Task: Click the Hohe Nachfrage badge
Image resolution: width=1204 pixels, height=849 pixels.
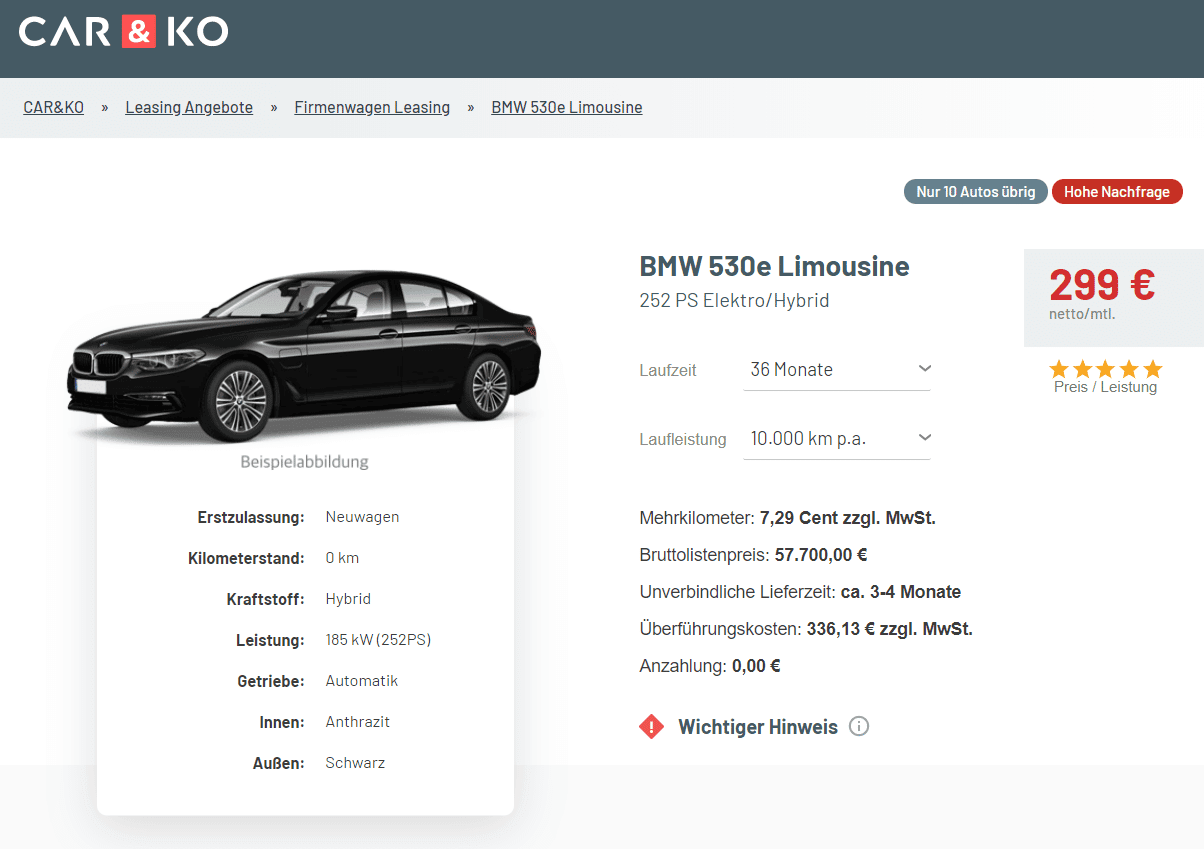Action: [1117, 192]
